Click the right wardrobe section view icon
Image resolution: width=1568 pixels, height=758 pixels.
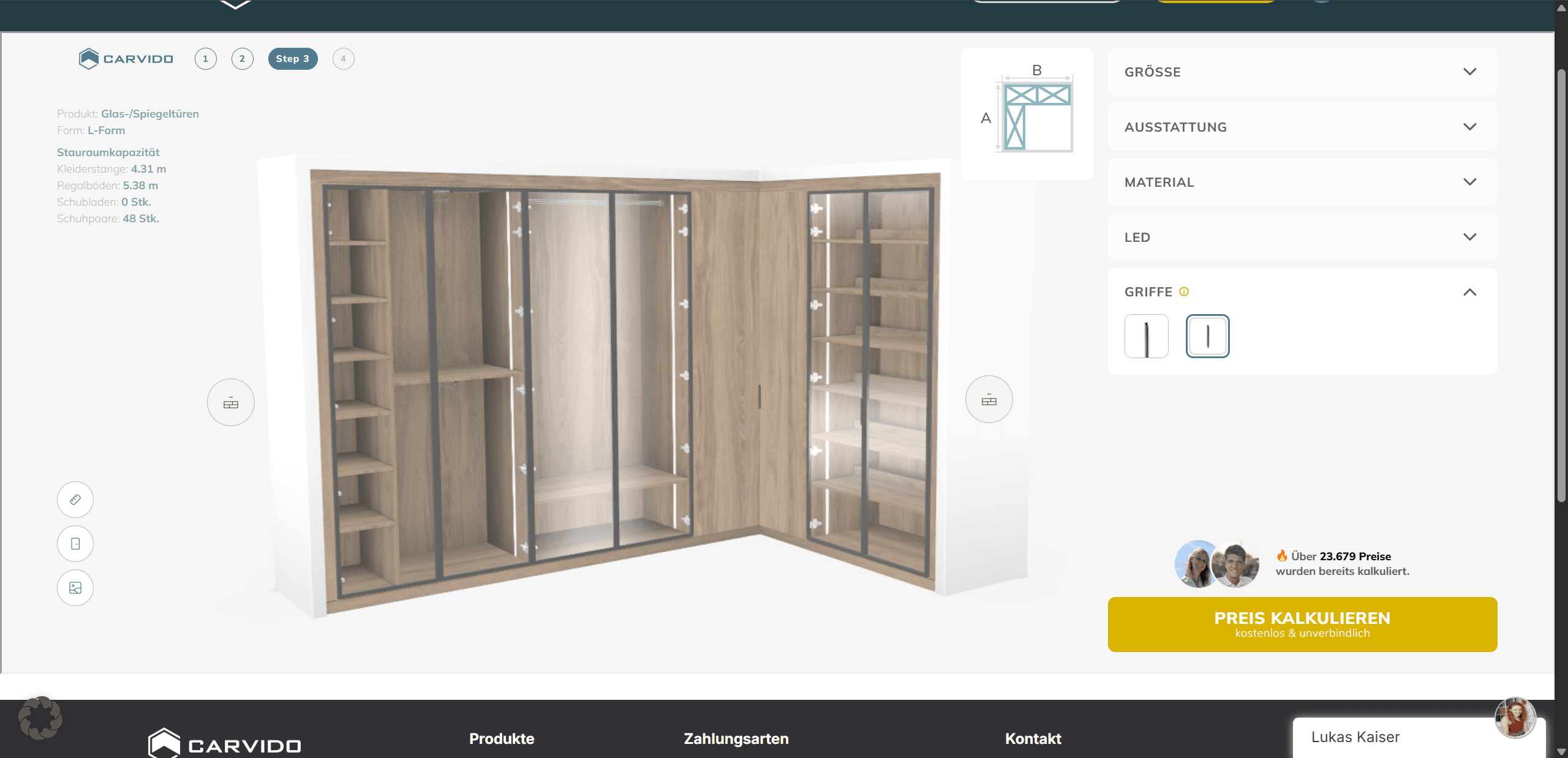point(989,399)
